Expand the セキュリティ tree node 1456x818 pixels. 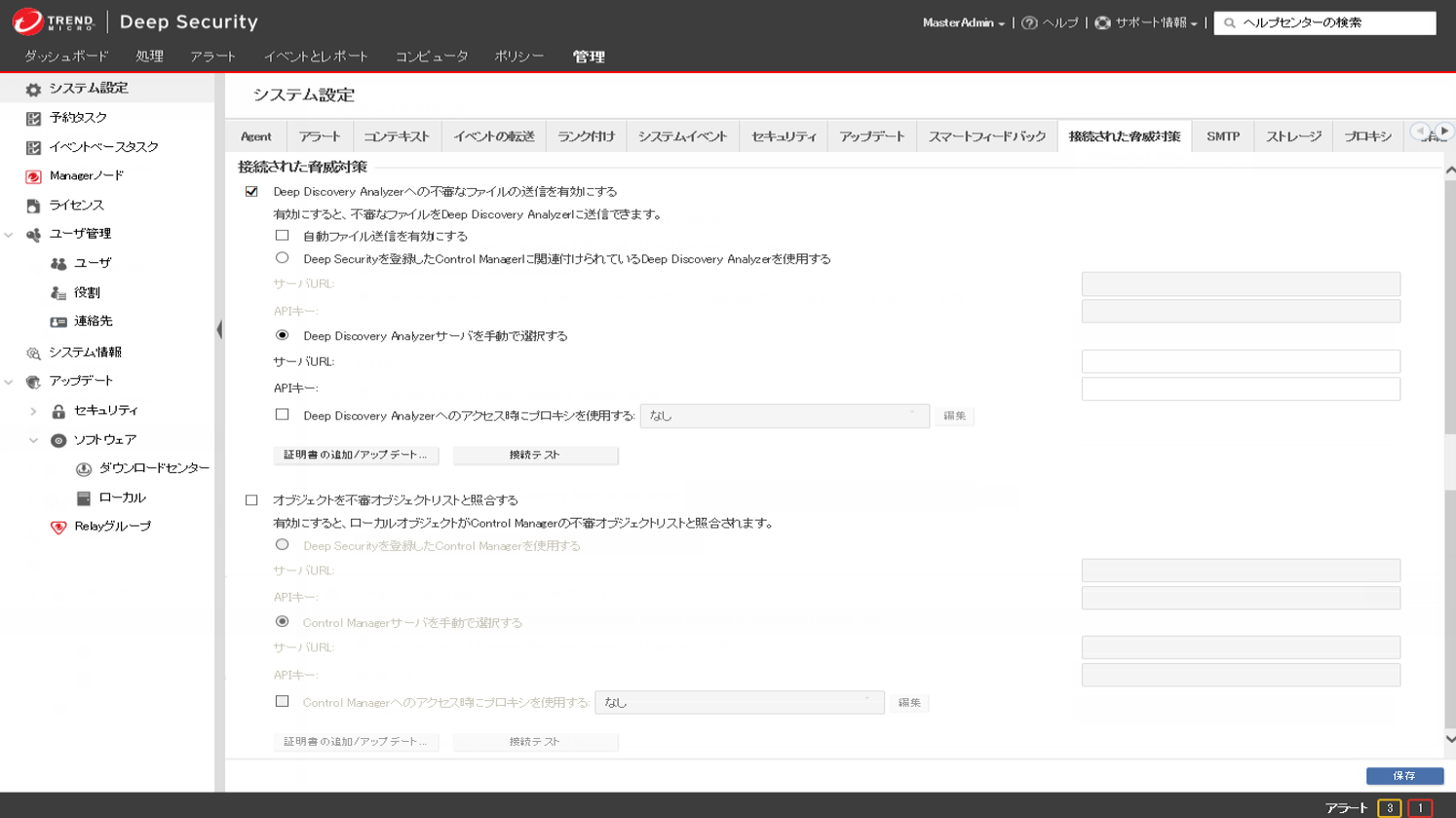pyautogui.click(x=33, y=411)
